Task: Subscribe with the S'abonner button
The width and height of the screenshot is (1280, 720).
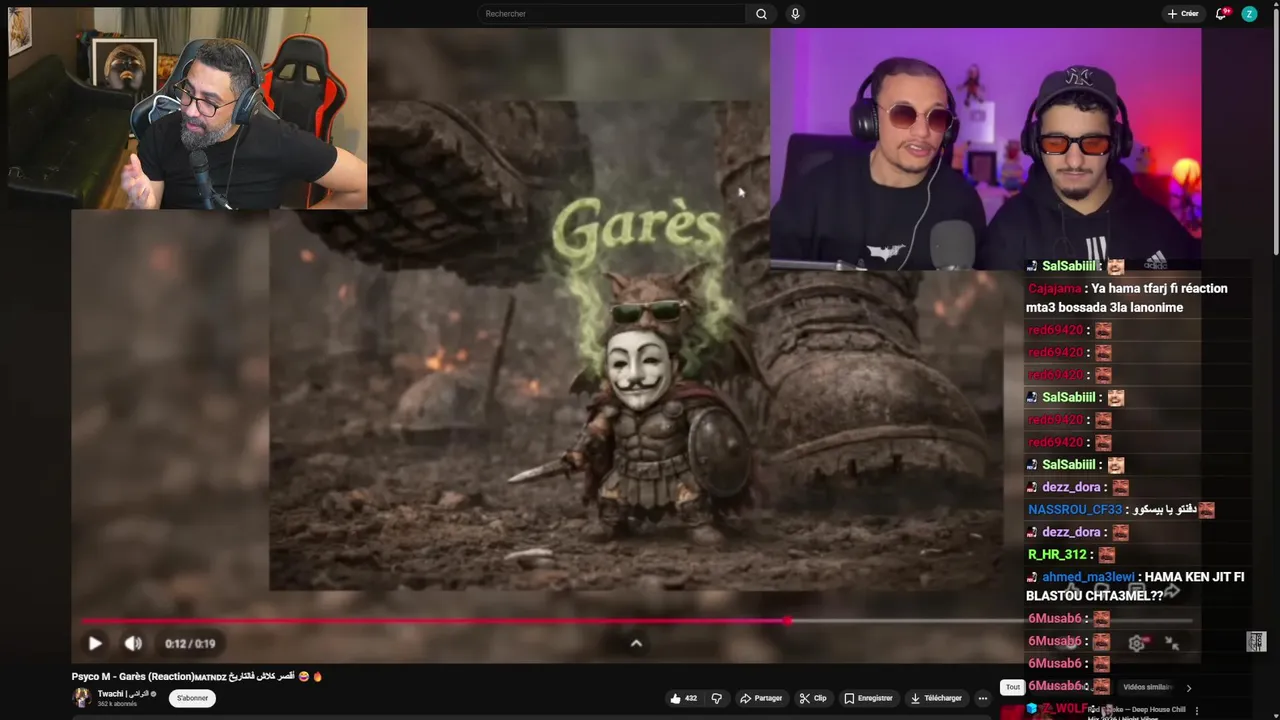Action: (193, 698)
